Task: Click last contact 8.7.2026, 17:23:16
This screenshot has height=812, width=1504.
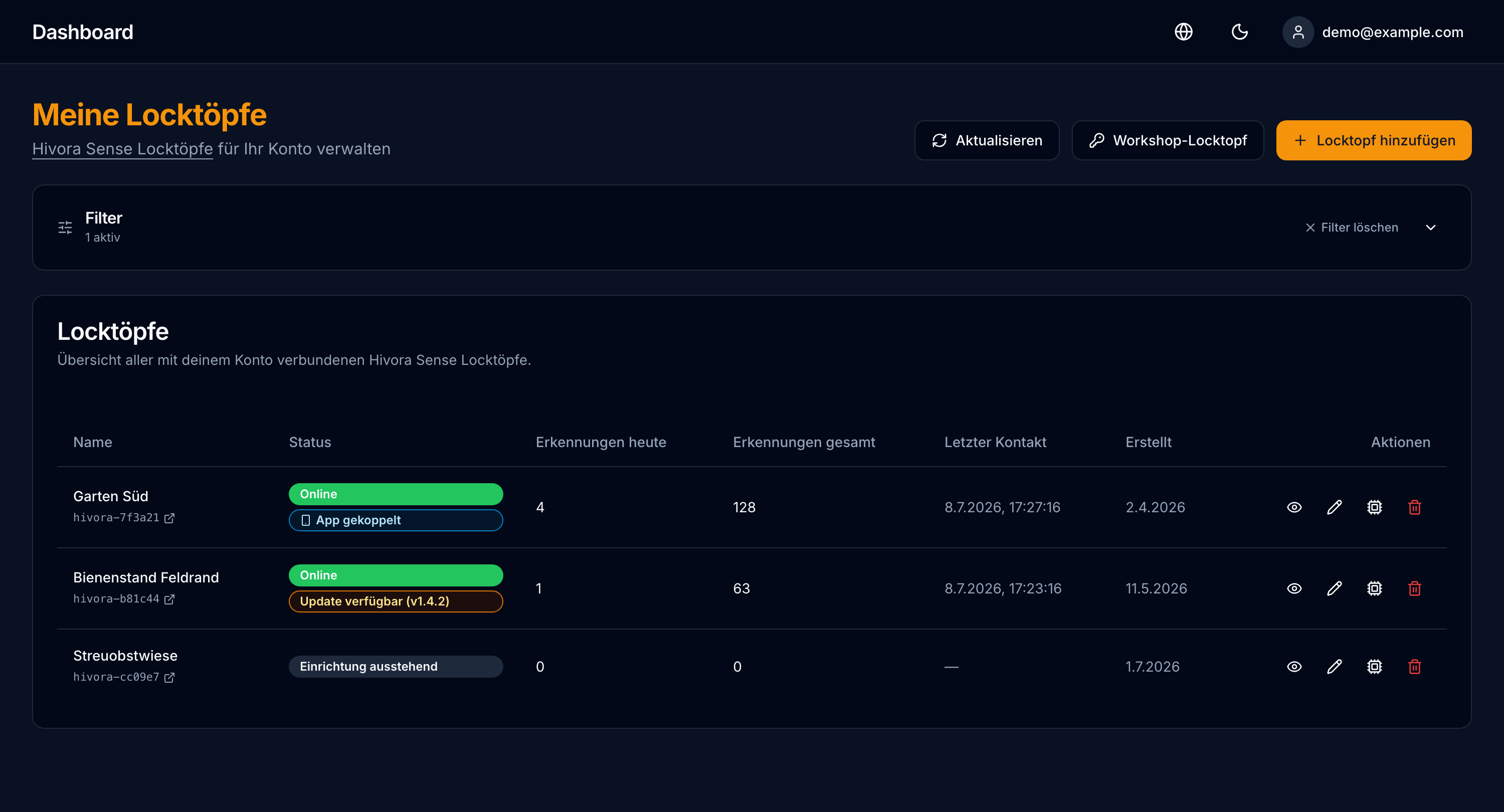Action: pyautogui.click(x=1003, y=588)
